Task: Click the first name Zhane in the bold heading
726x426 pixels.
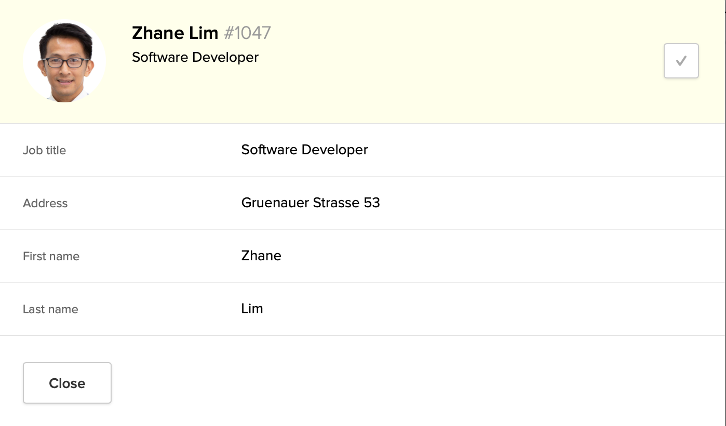Action: click(x=158, y=33)
